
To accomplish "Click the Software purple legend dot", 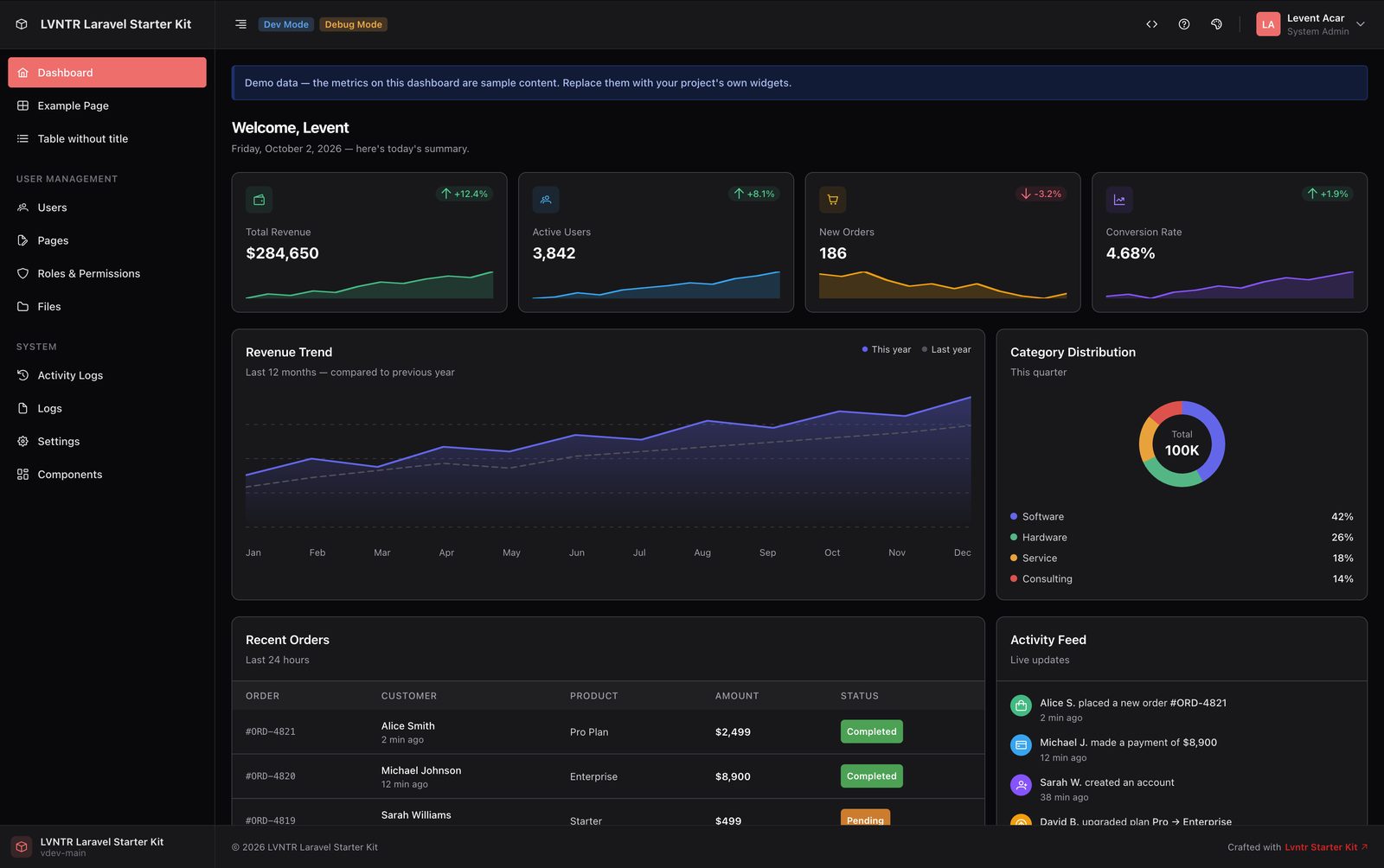I will tap(1014, 516).
